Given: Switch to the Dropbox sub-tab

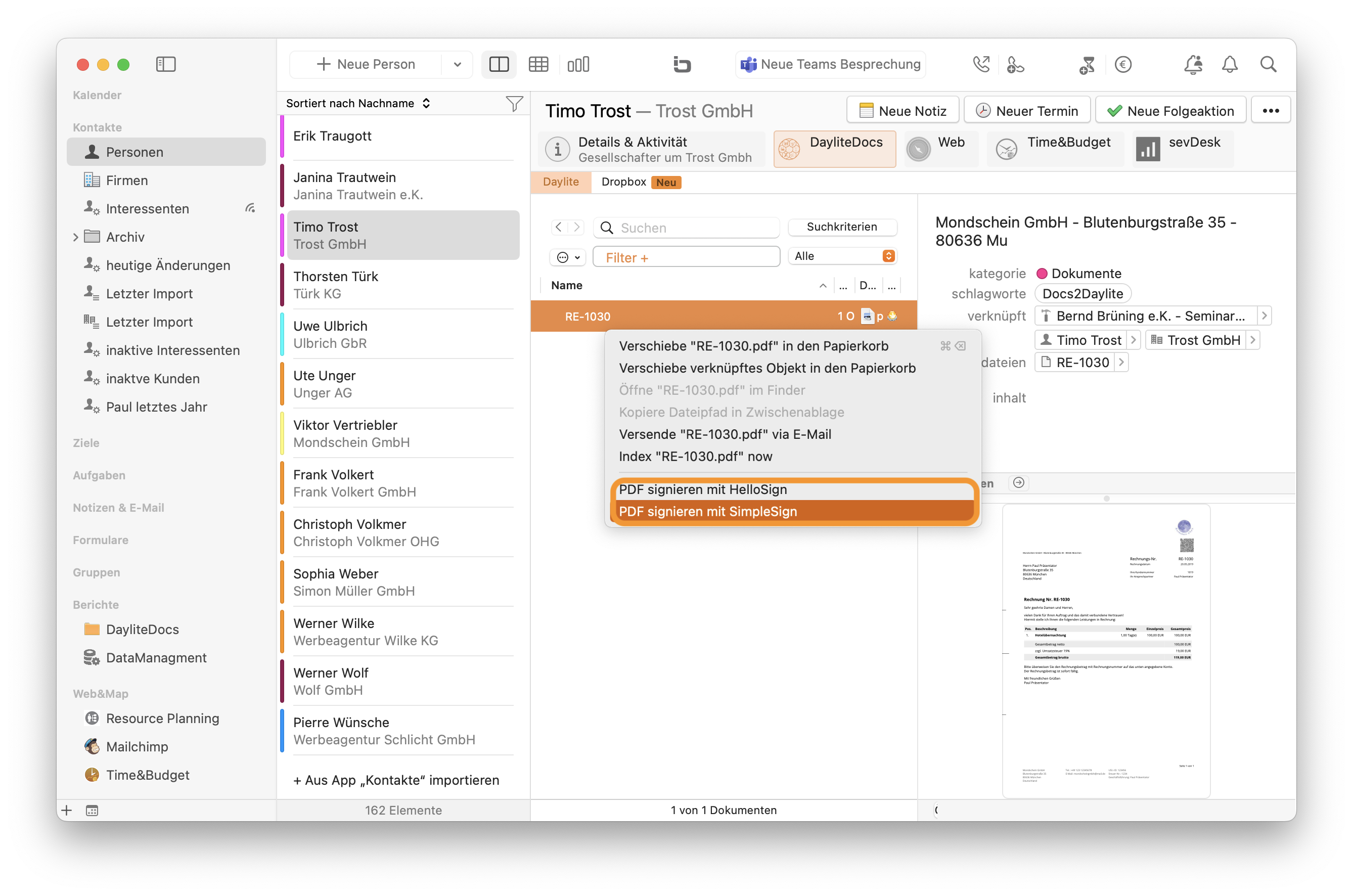Looking at the screenshot, I should click(641, 182).
